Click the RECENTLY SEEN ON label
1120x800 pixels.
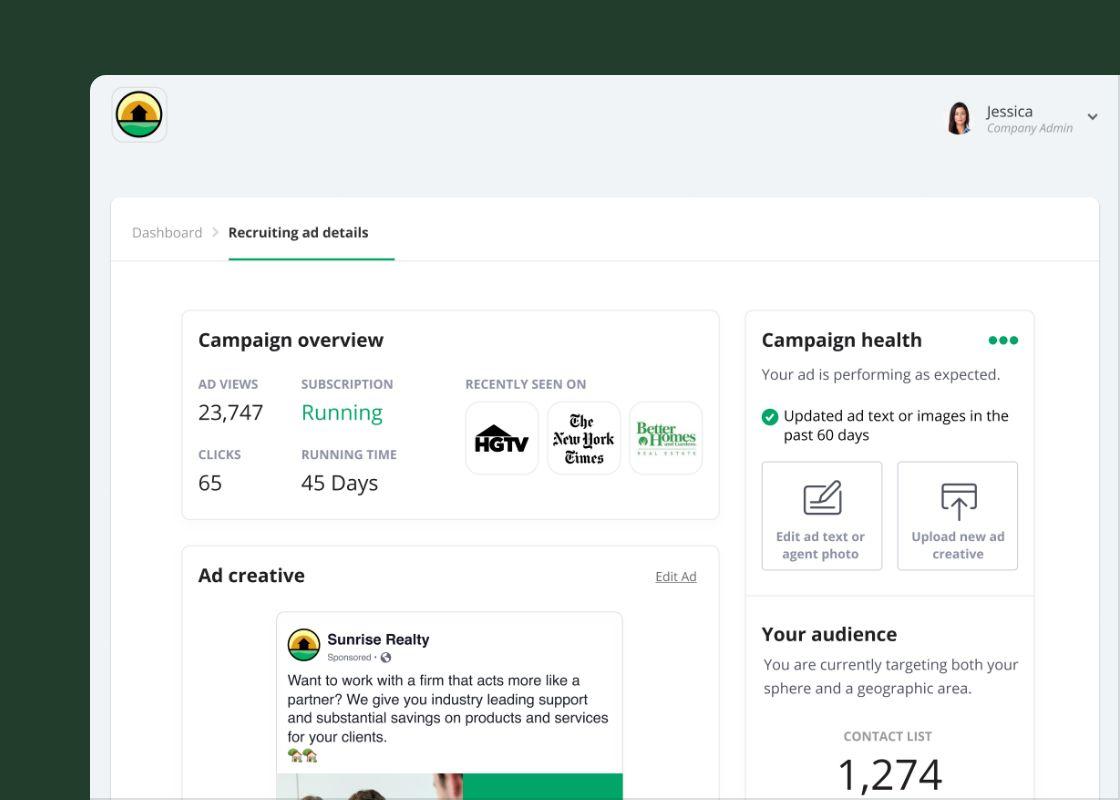[x=526, y=384]
